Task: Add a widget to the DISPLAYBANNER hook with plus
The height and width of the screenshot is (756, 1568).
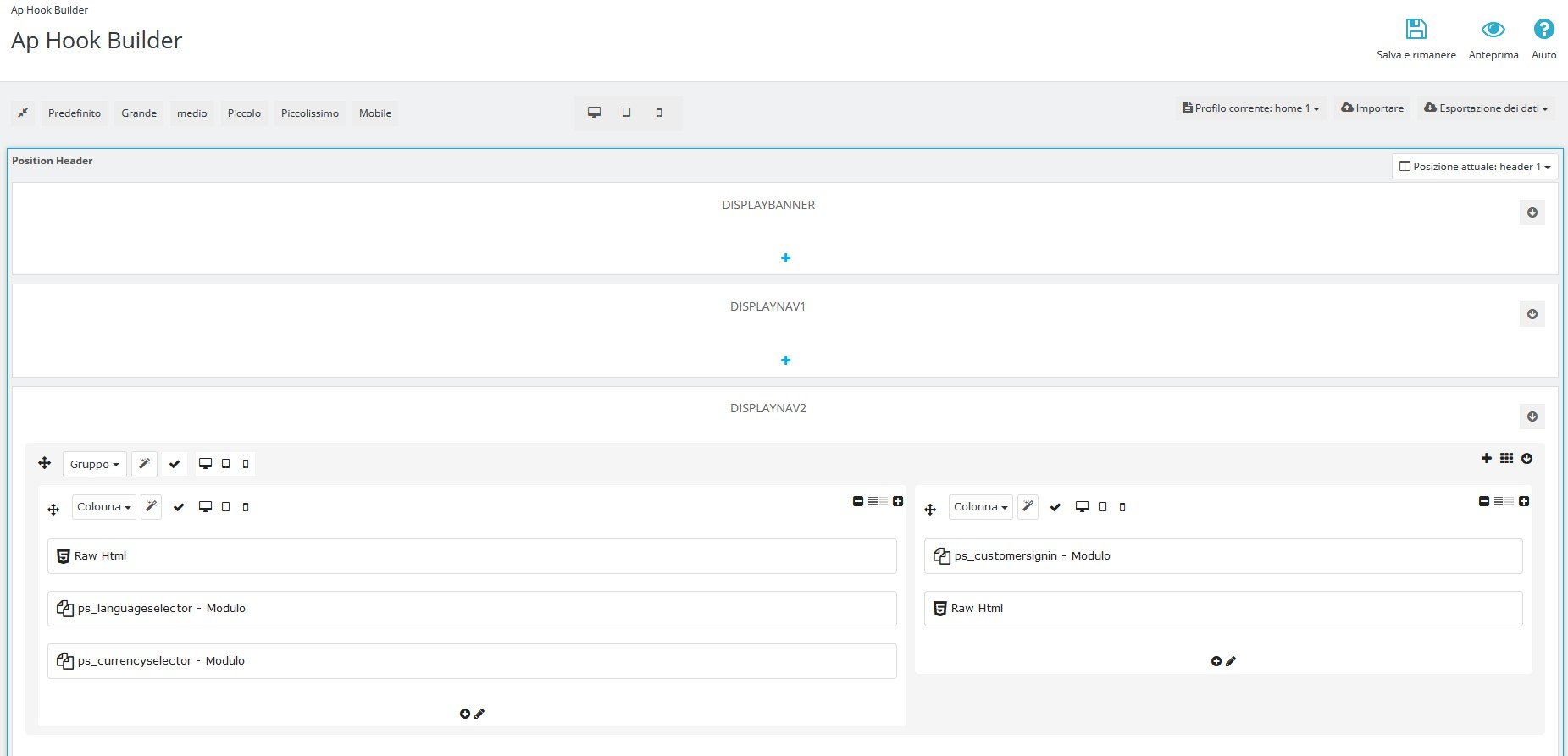Action: click(x=785, y=258)
